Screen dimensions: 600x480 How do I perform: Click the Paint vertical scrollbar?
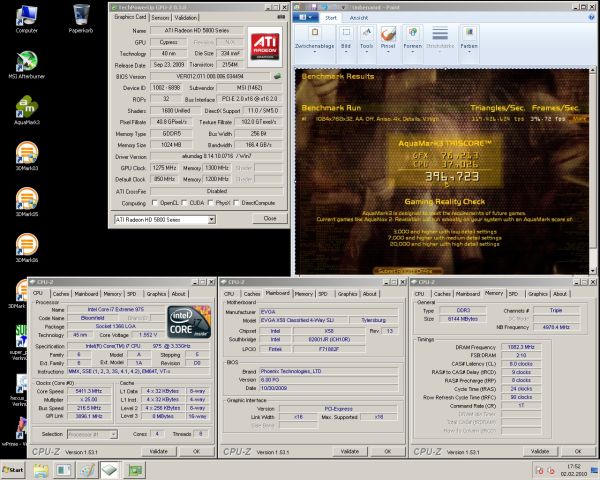click(x=593, y=171)
